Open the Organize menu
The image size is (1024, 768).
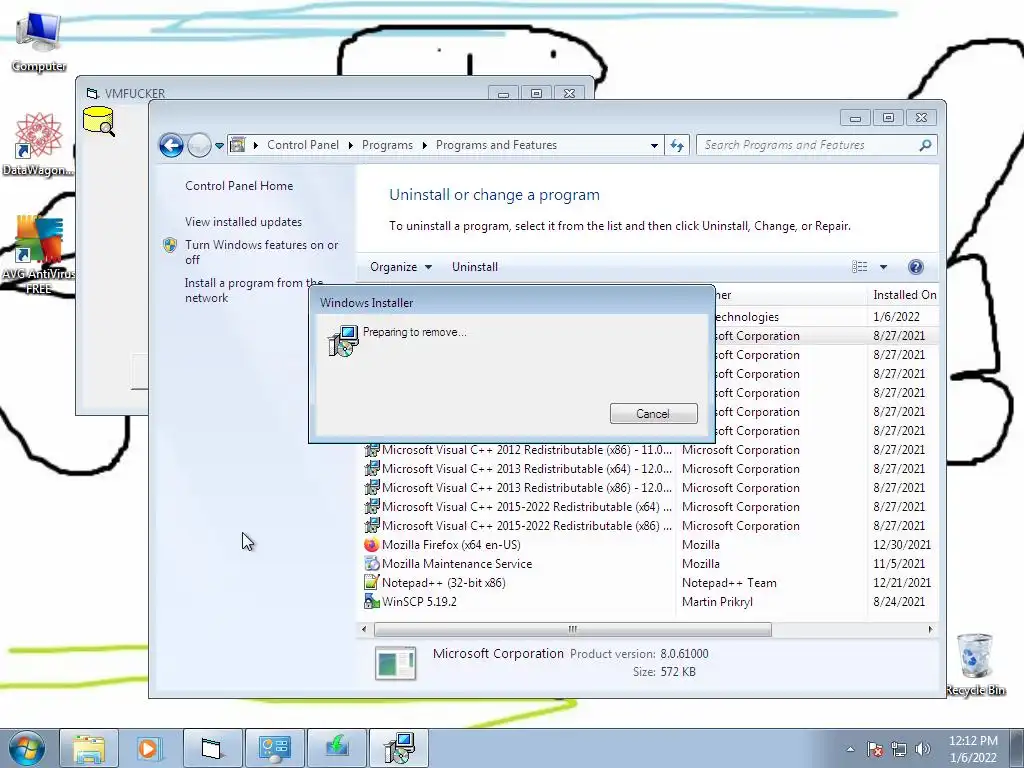point(400,266)
